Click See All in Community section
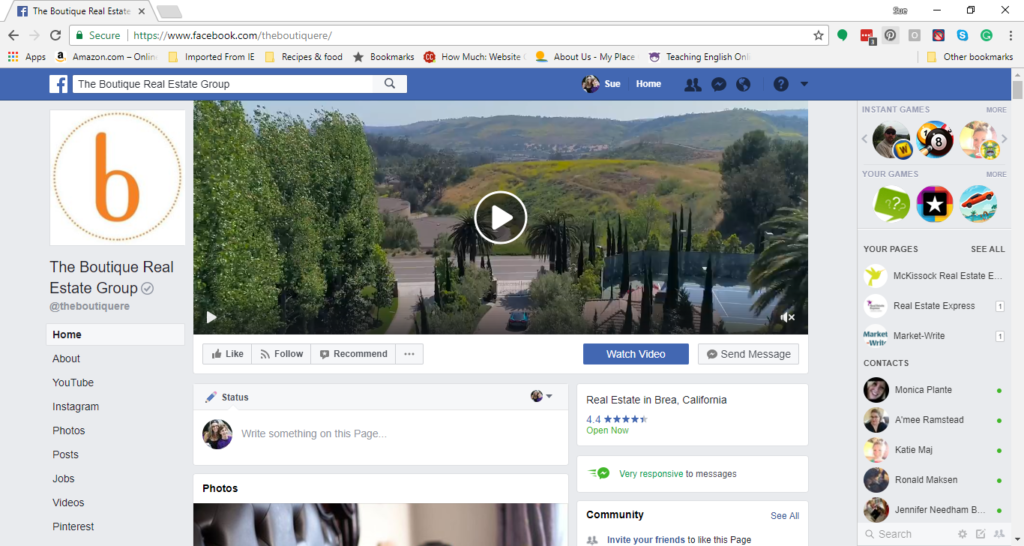Viewport: 1024px width, 546px height. pyautogui.click(x=784, y=516)
